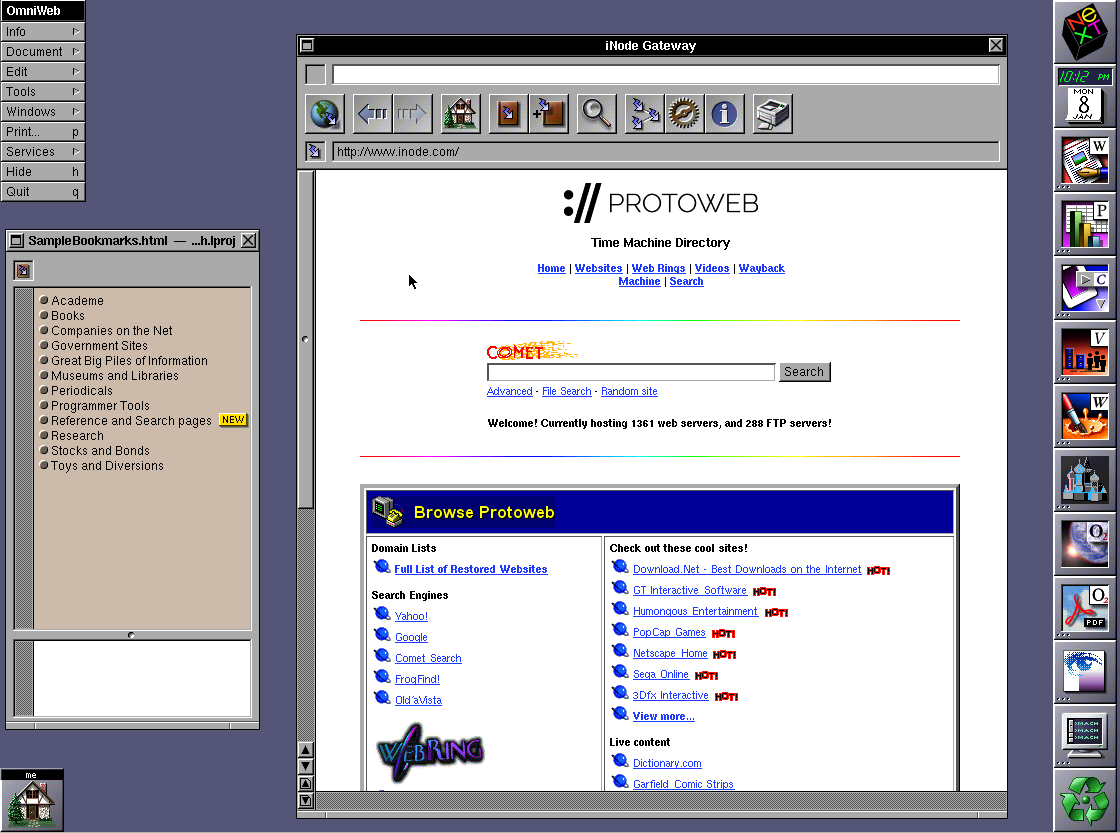The height and width of the screenshot is (833, 1120).
Task: Print the page with the printer icon
Action: click(772, 114)
